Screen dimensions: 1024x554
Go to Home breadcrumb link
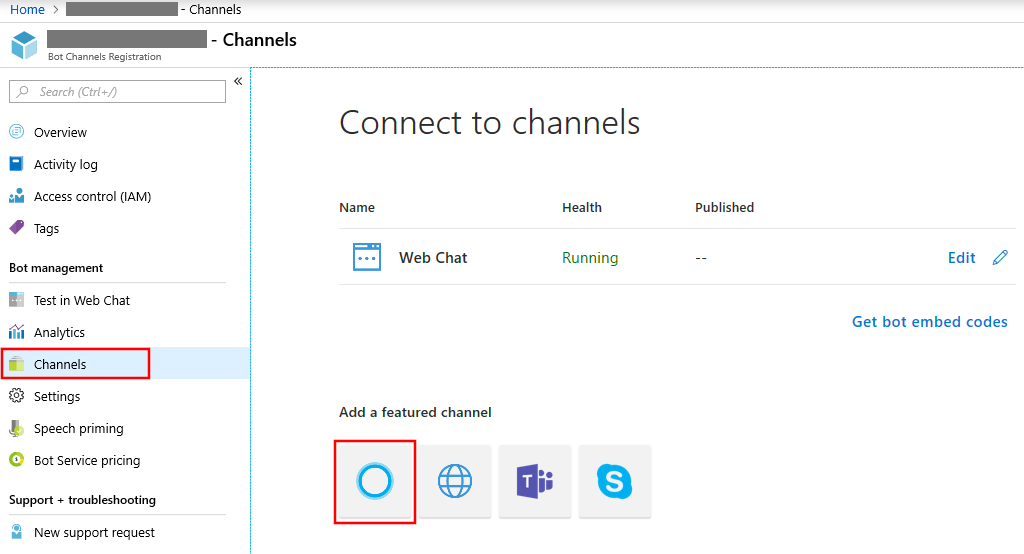point(27,10)
